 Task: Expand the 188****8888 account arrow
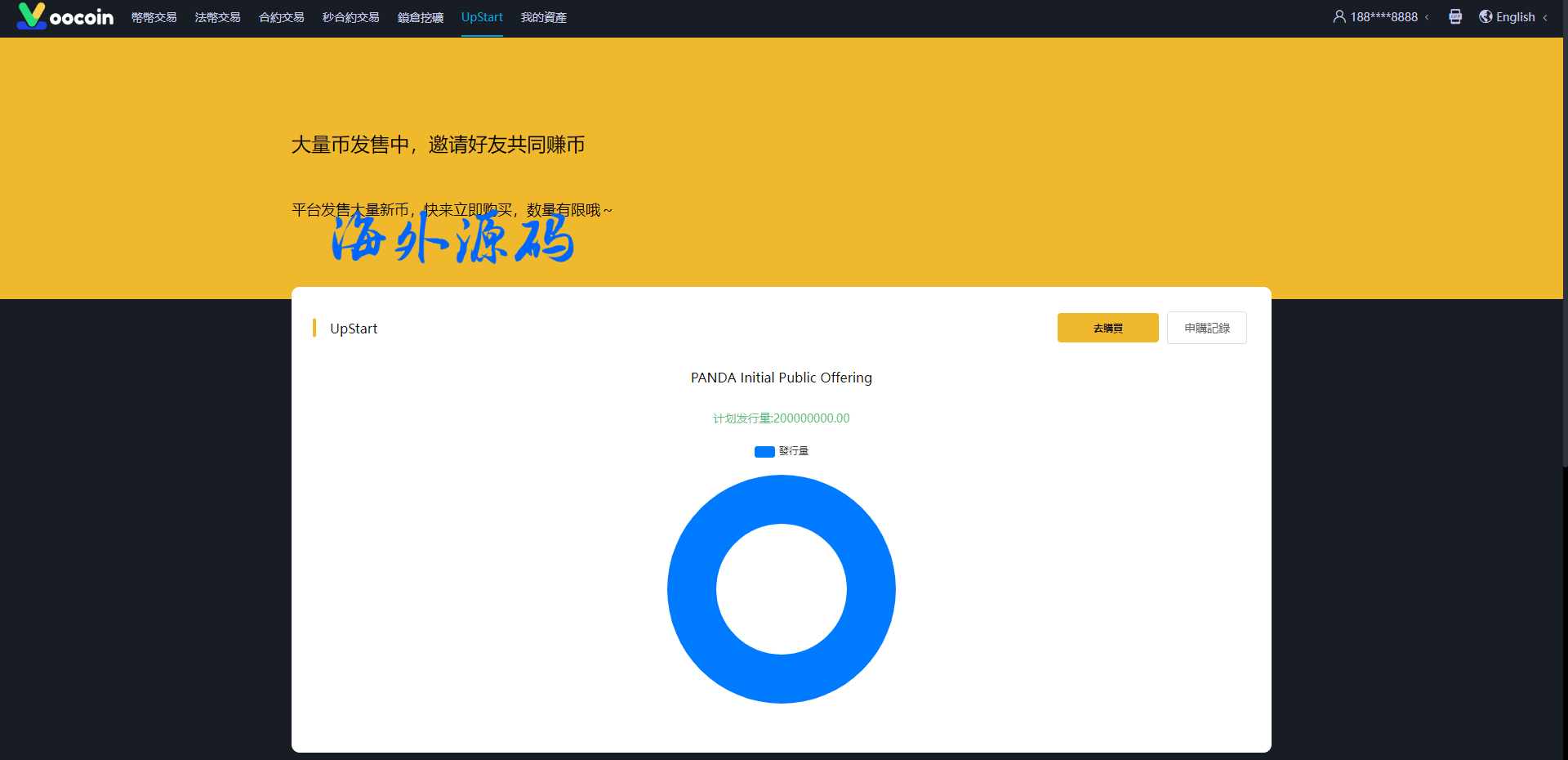[1427, 17]
